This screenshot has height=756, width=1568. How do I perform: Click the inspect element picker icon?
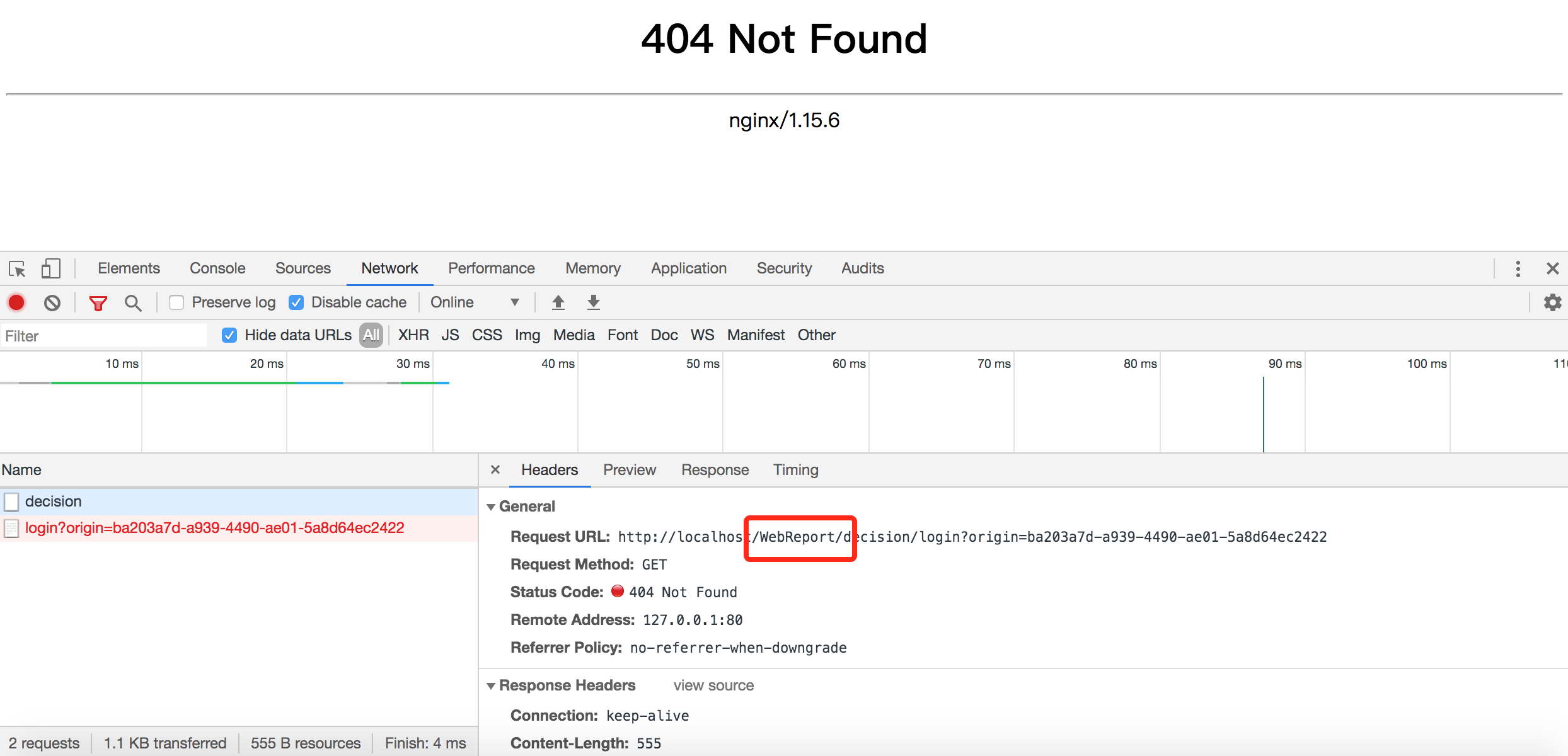tap(17, 269)
